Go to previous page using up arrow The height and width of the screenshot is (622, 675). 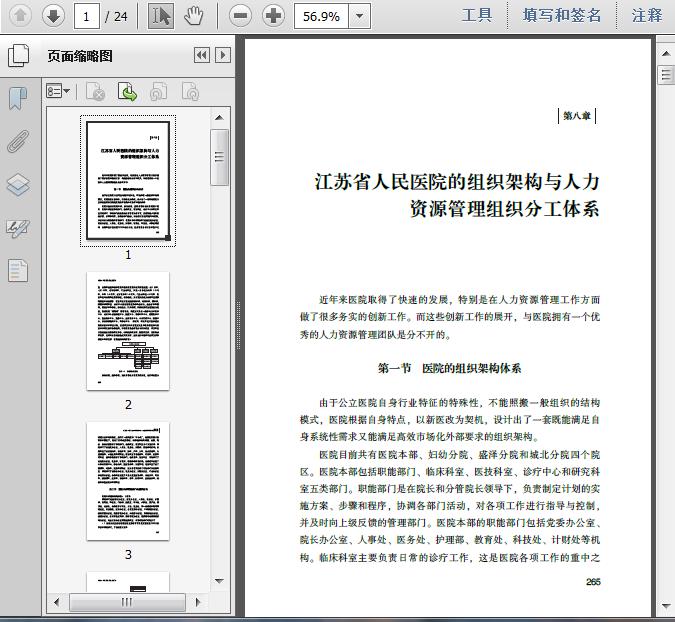tap(20, 16)
